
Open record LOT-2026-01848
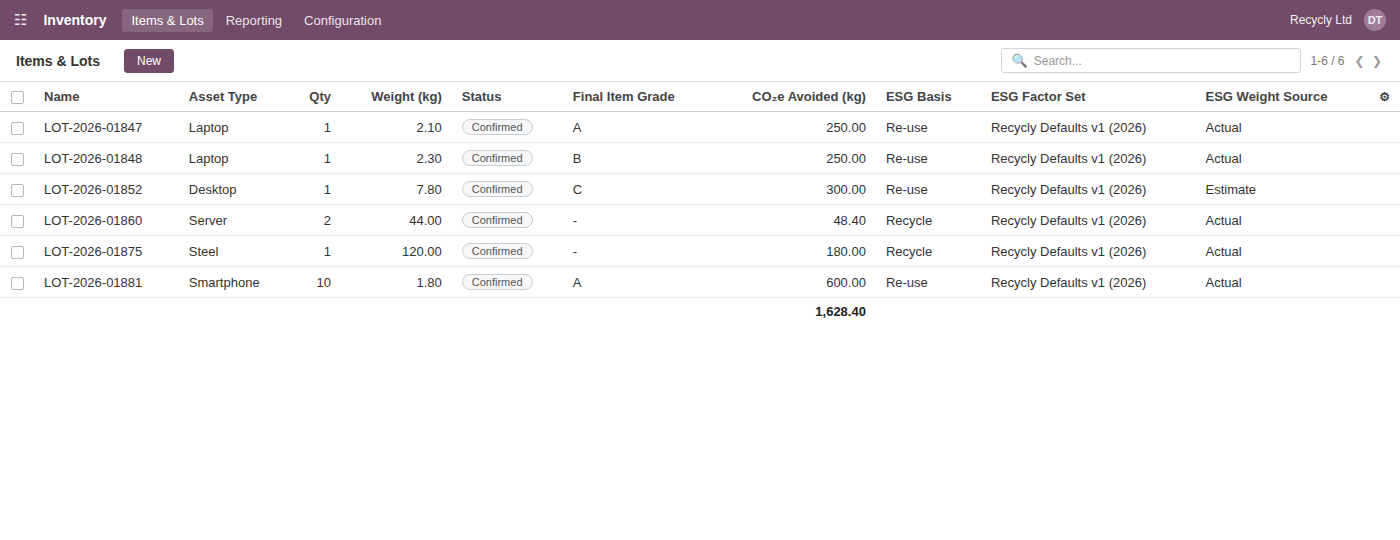click(x=93, y=159)
